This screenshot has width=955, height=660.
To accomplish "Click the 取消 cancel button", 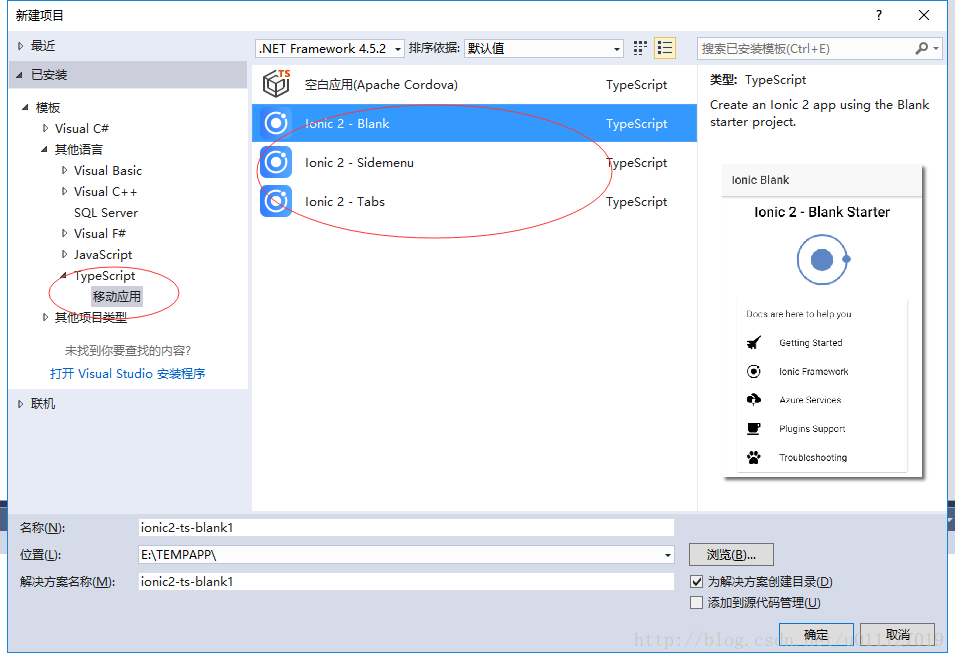I will (x=897, y=635).
